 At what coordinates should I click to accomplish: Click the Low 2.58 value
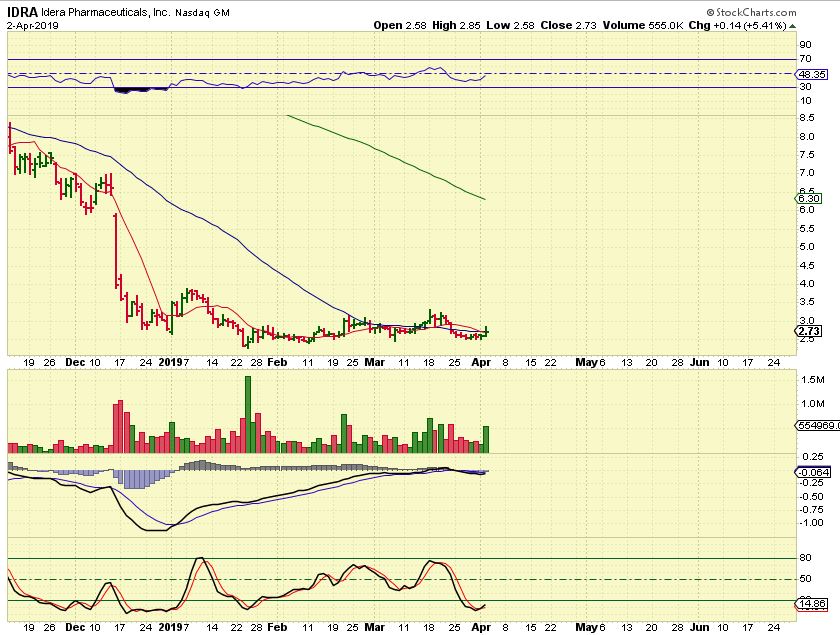(510, 25)
